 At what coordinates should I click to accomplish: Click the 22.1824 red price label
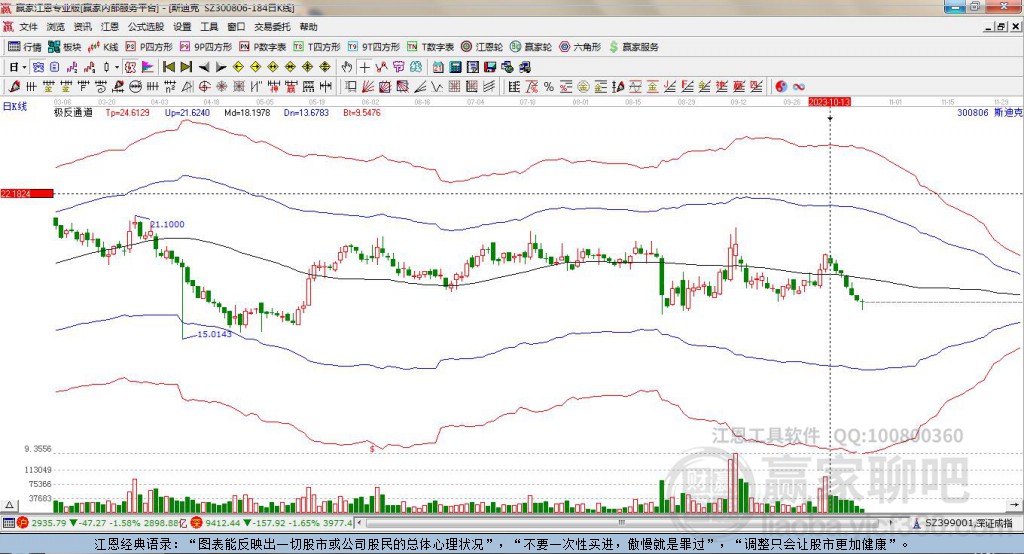pos(27,193)
